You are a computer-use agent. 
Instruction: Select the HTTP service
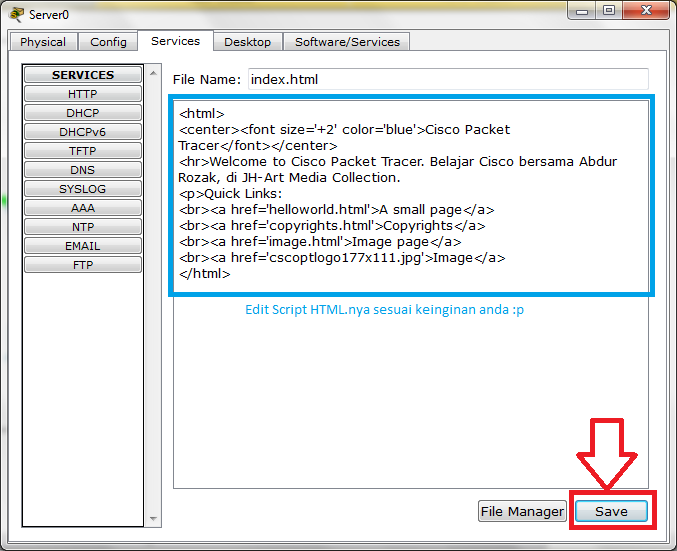[83, 94]
